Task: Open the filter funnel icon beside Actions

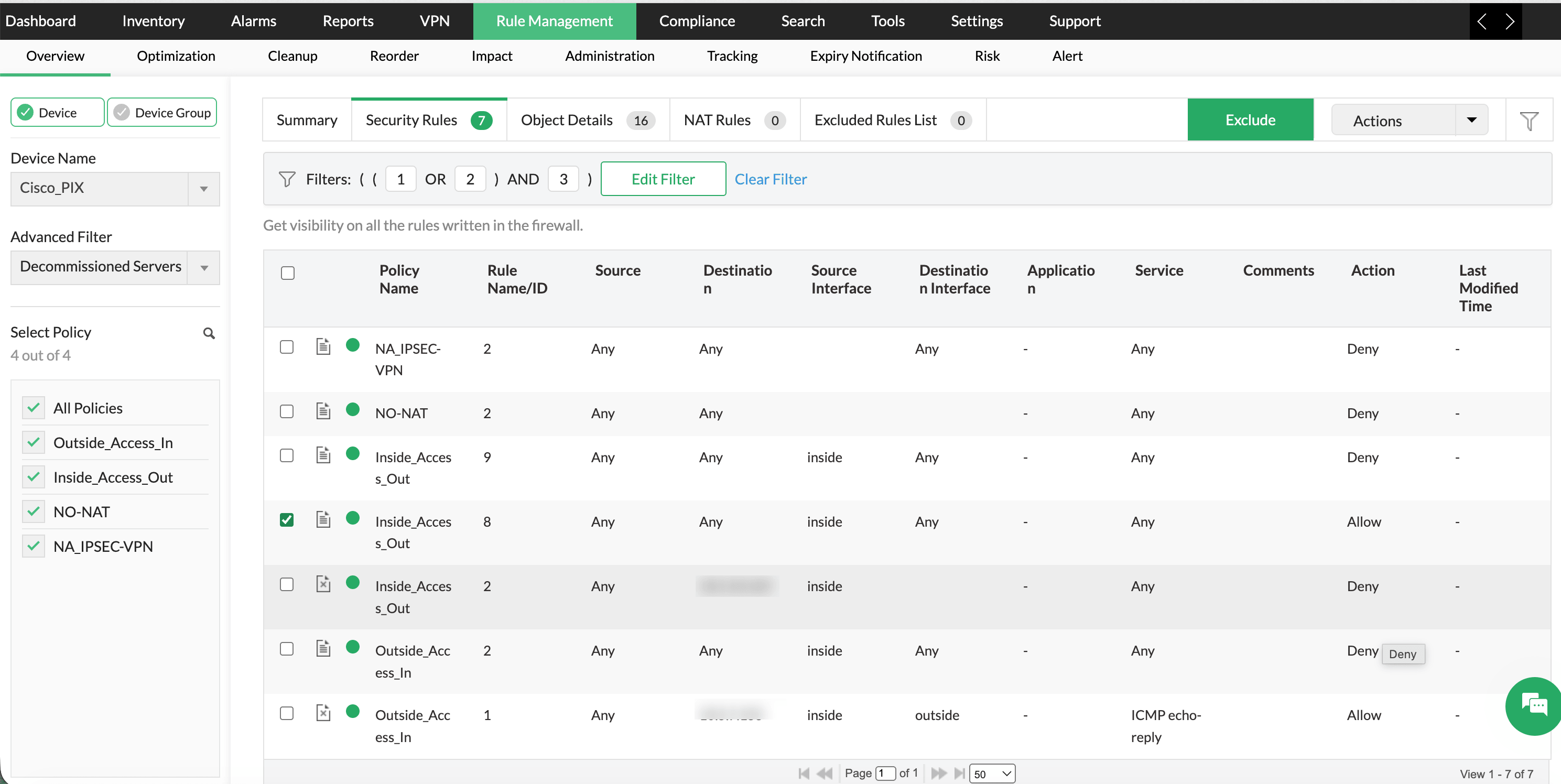Action: pyautogui.click(x=1529, y=121)
